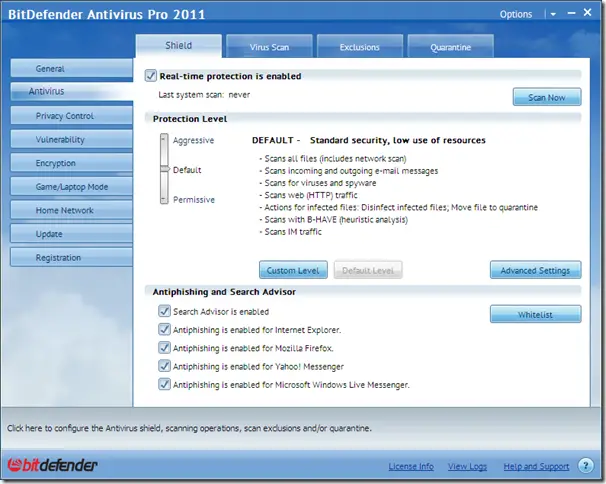606x484 pixels.
Task: Click BitDefender Antivirus Pro 2011 title
Action: pos(106,14)
